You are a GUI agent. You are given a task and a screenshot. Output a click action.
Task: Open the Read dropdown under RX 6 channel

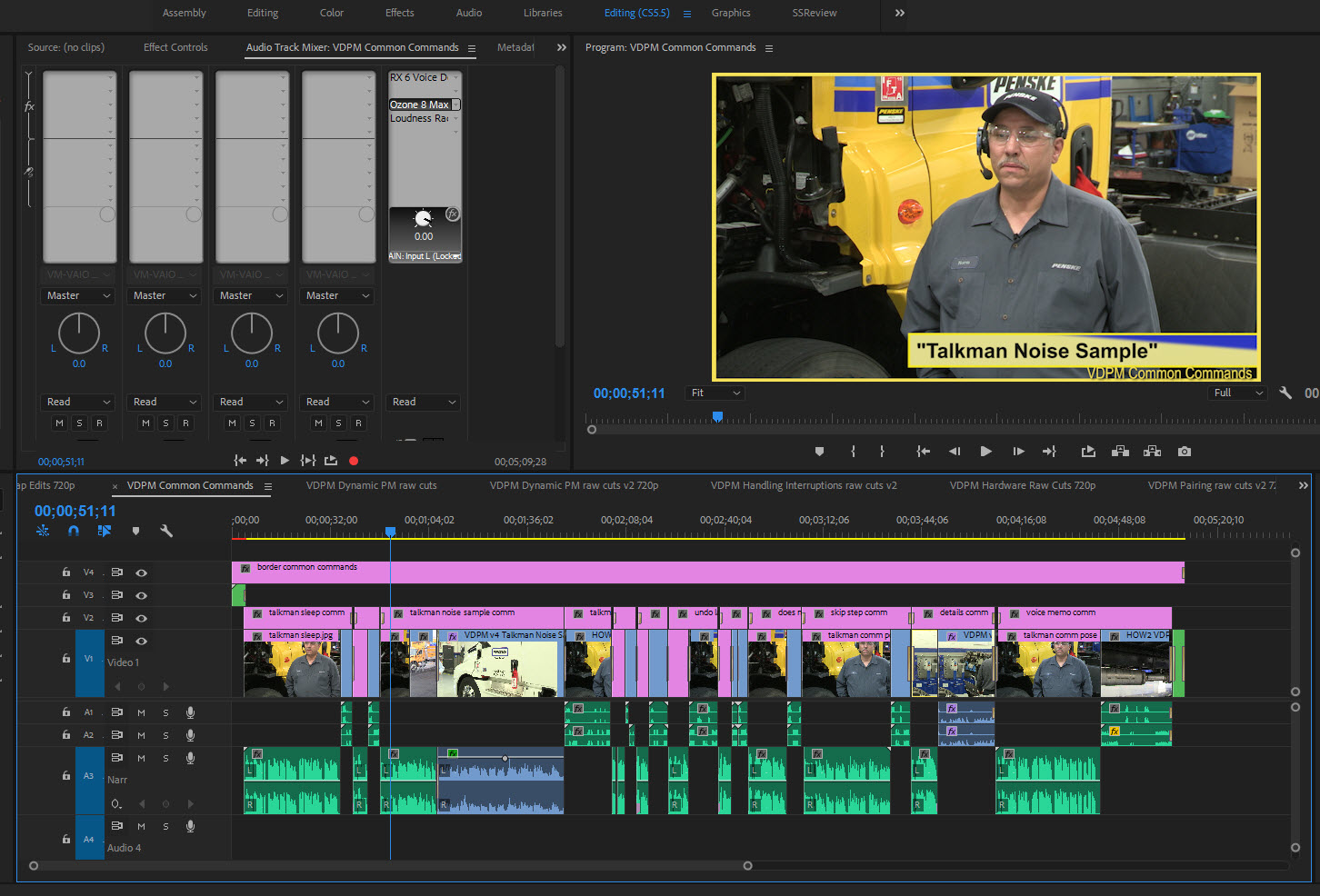coord(424,402)
